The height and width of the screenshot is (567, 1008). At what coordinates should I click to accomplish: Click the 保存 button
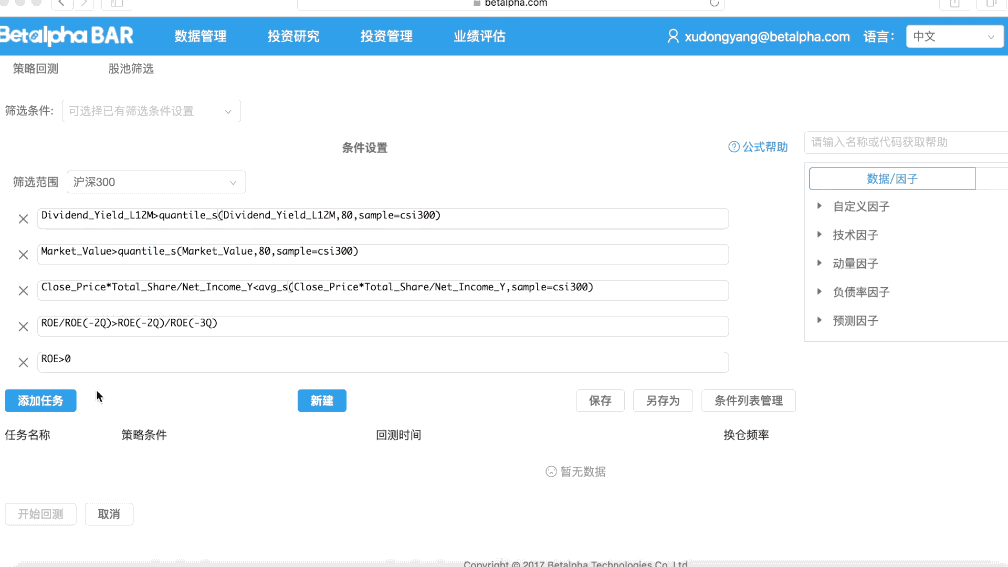tap(600, 401)
